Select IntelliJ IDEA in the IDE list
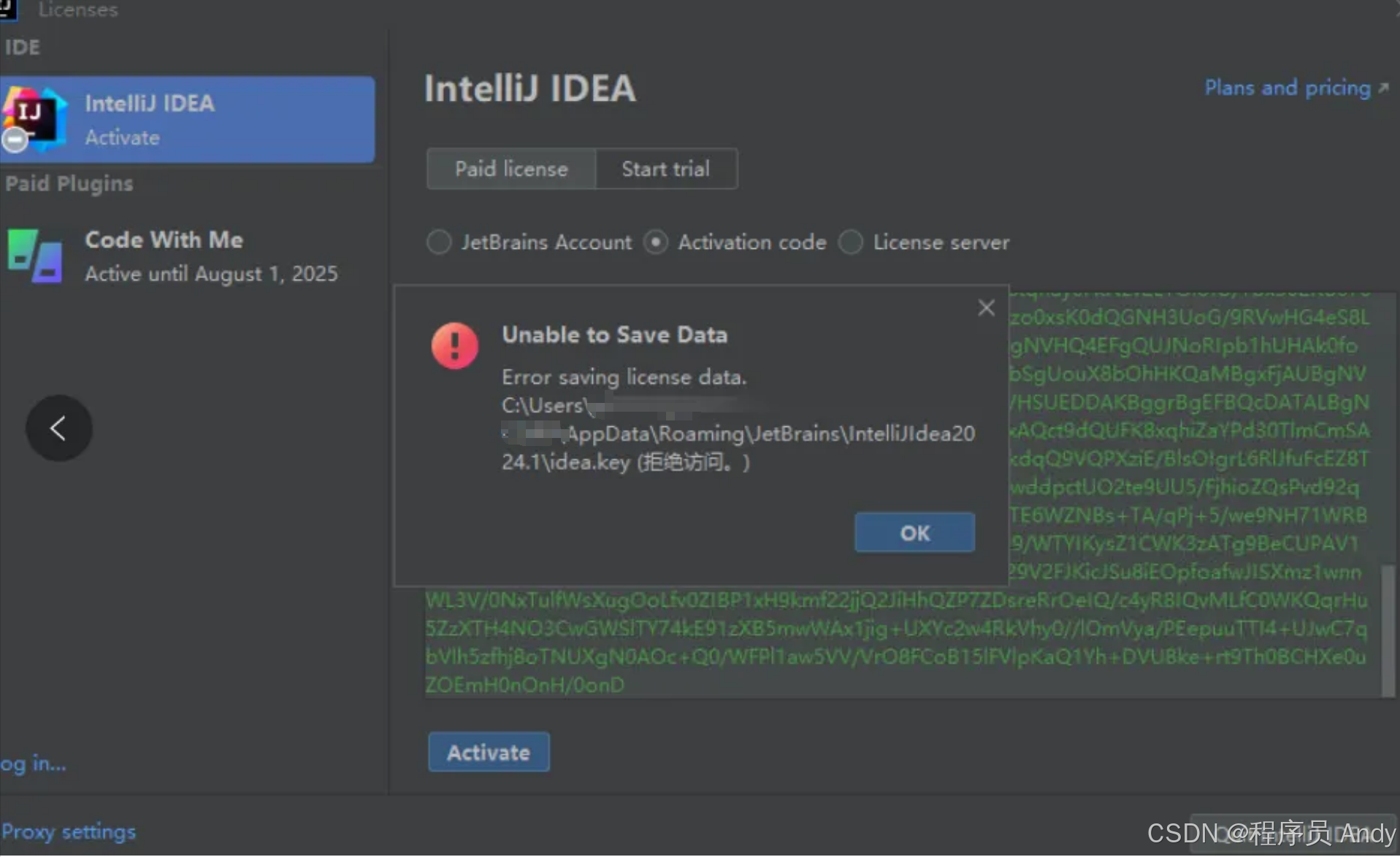This screenshot has height=857, width=1400. (187, 120)
